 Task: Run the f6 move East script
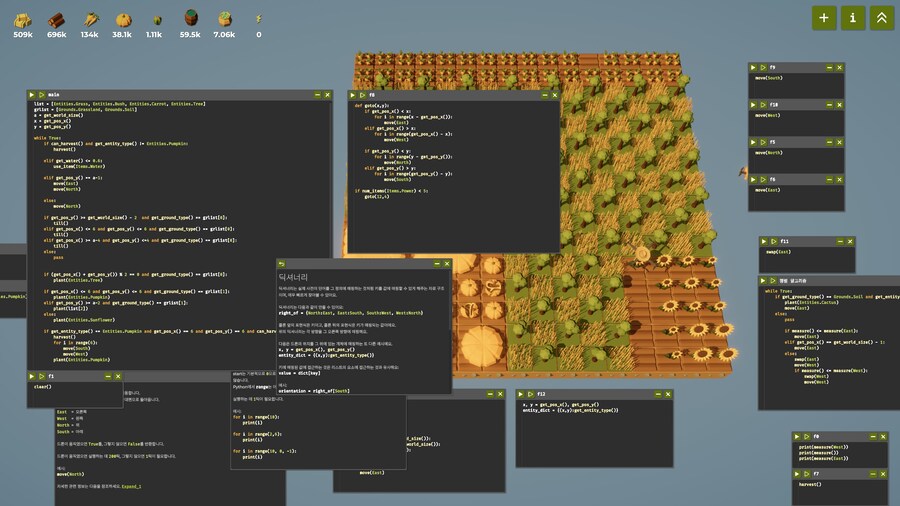[753, 179]
